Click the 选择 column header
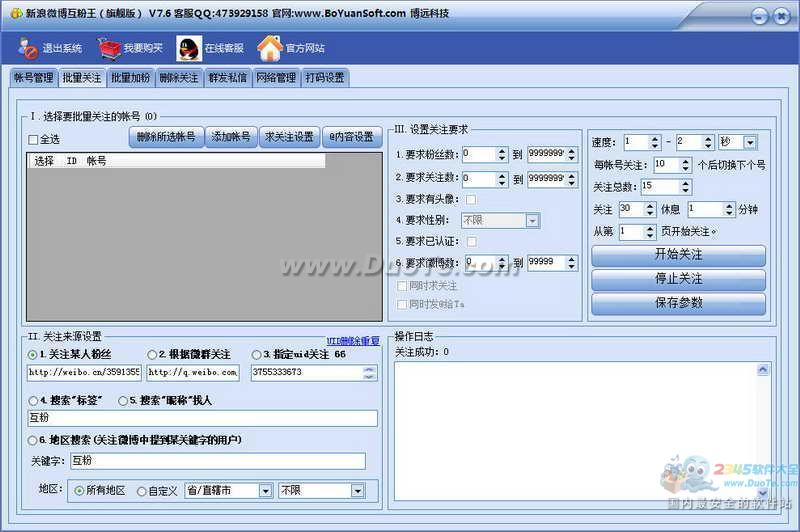 tap(44, 161)
